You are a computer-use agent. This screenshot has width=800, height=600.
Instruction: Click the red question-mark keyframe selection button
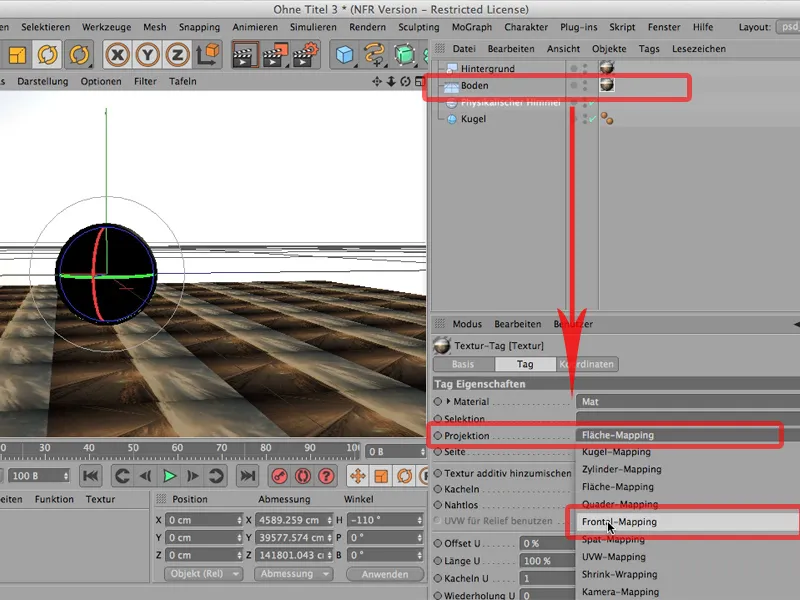click(x=326, y=476)
